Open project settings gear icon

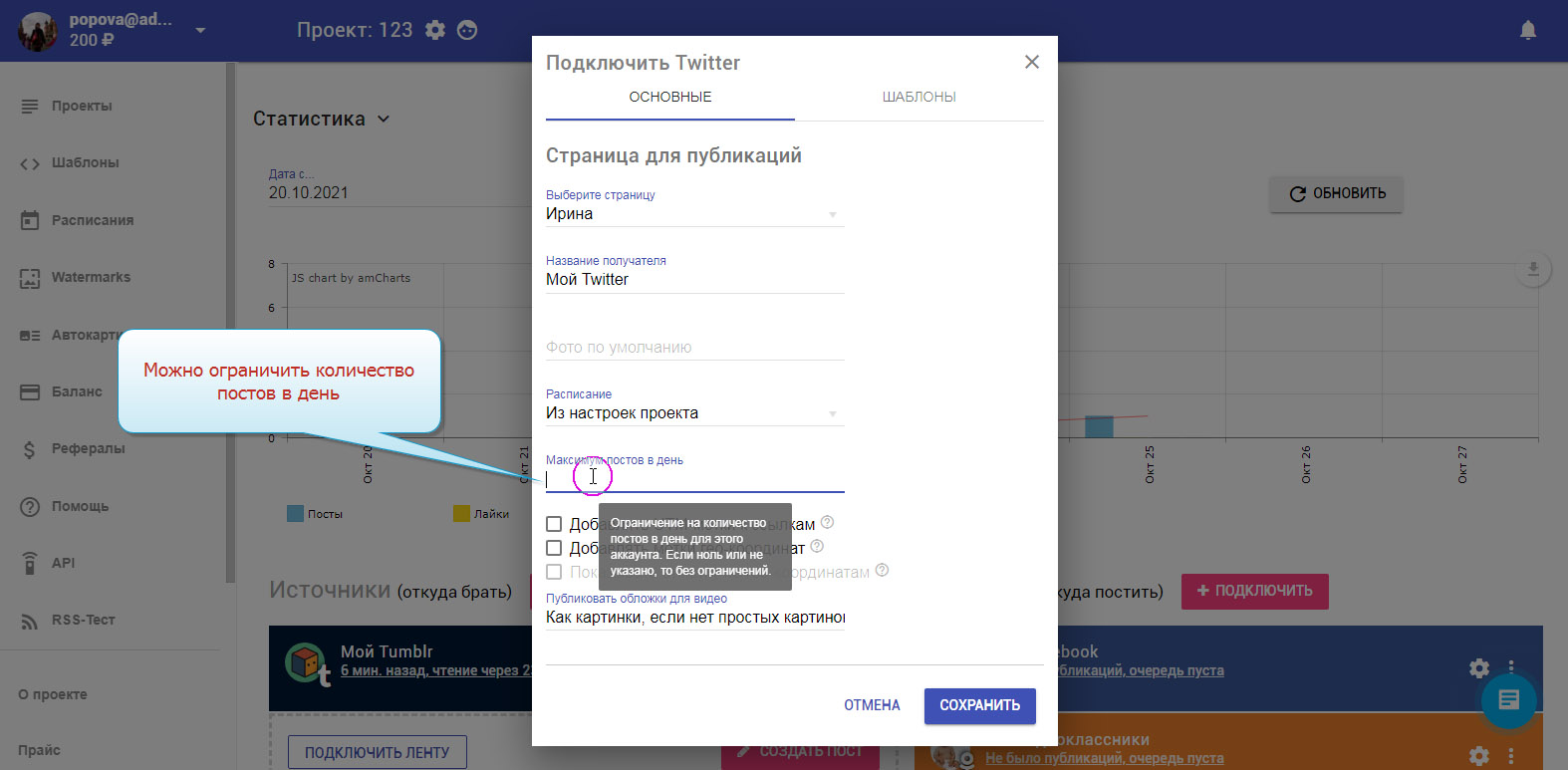(x=435, y=30)
